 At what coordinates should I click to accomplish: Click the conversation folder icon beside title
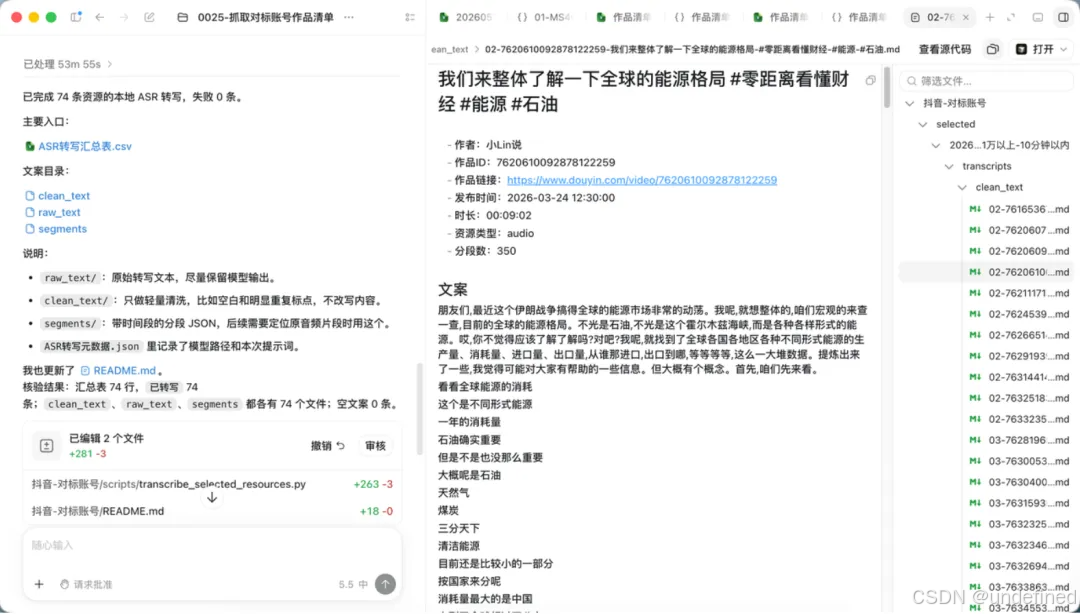tap(183, 17)
